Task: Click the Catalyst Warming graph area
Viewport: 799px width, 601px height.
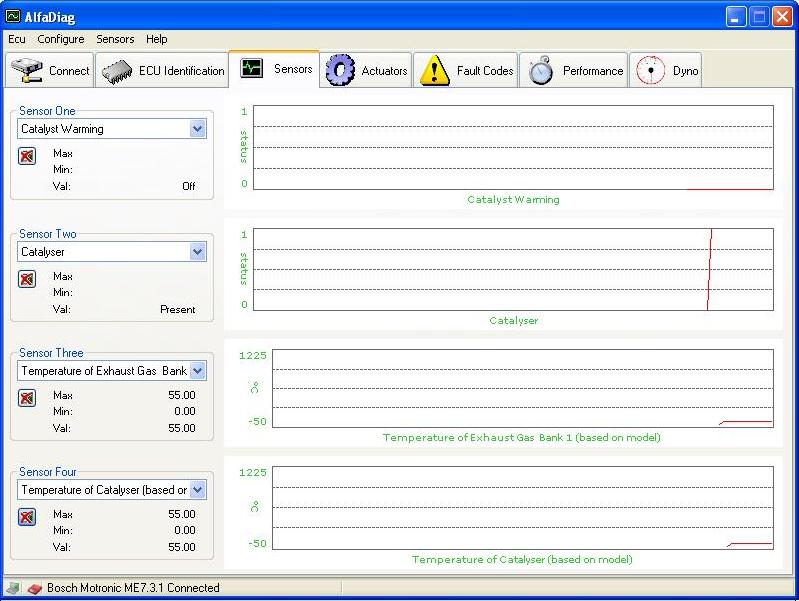Action: (513, 147)
